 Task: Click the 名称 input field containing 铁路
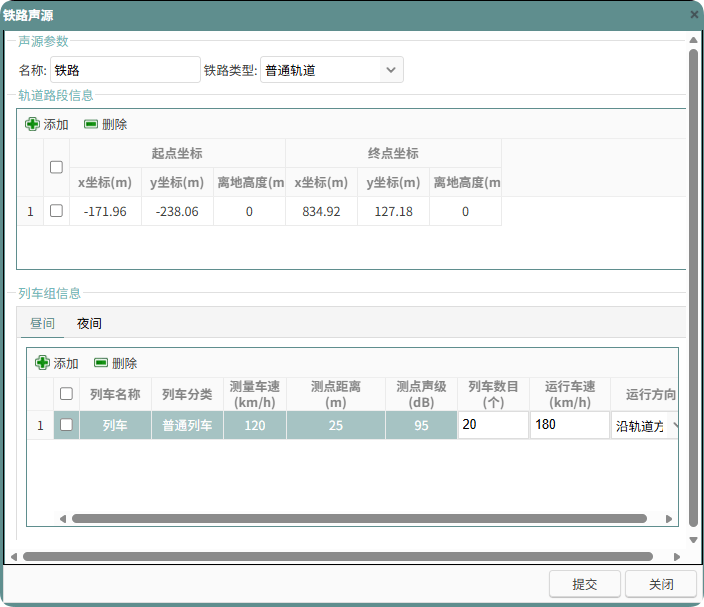[125, 70]
